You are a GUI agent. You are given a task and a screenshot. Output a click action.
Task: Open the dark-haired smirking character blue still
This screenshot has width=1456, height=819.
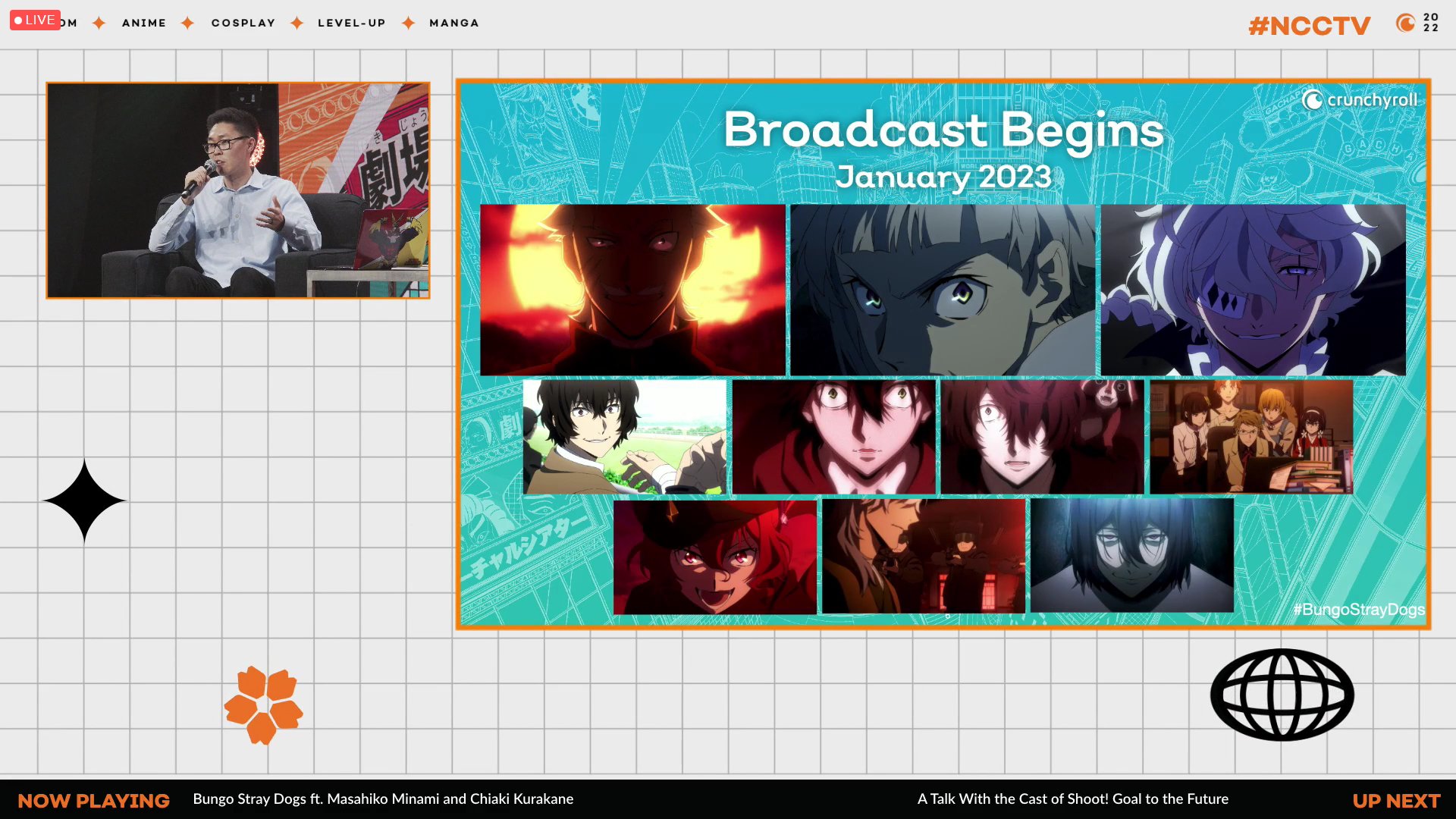[1132, 556]
